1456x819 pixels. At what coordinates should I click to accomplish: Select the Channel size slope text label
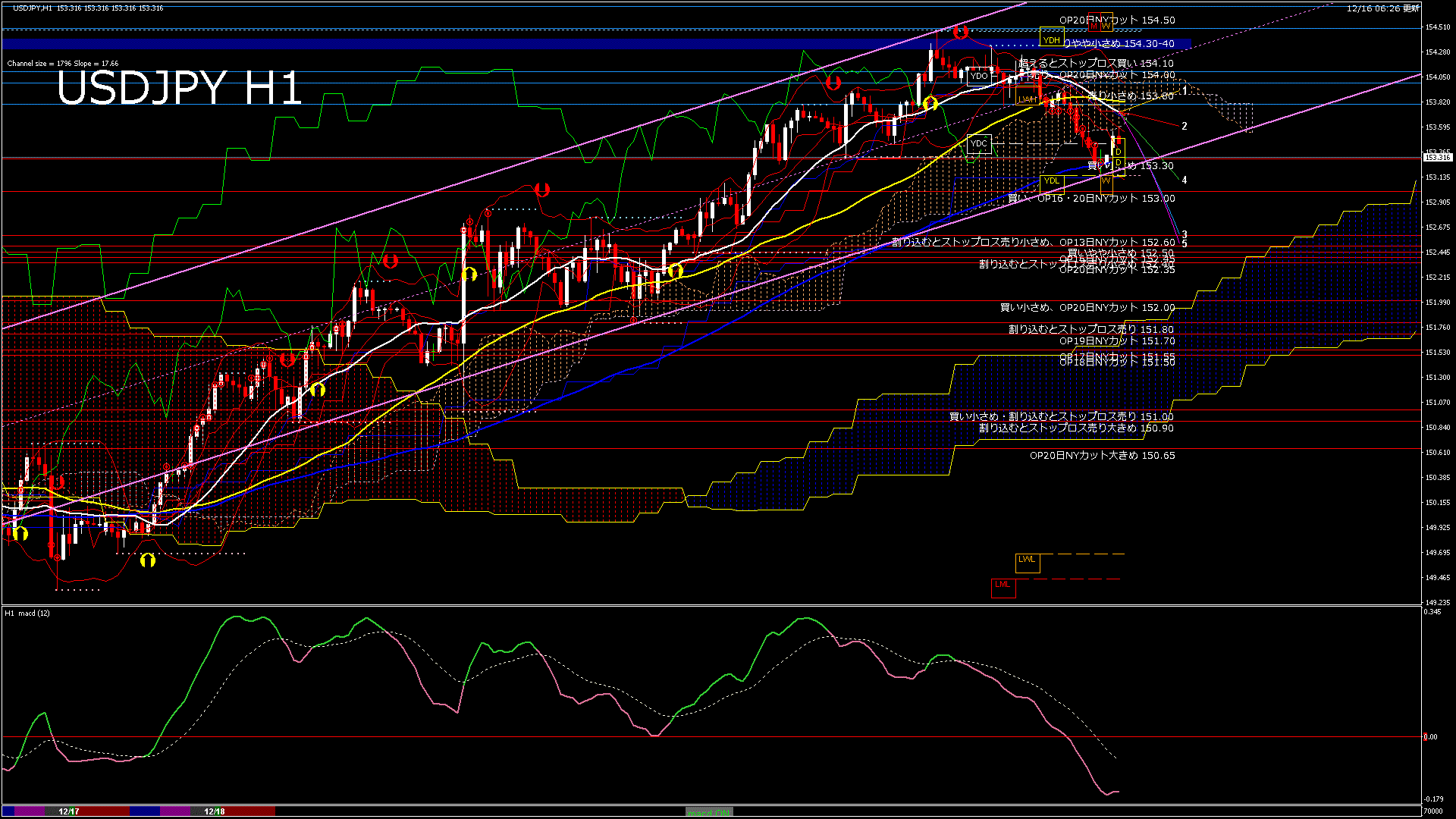tap(62, 64)
